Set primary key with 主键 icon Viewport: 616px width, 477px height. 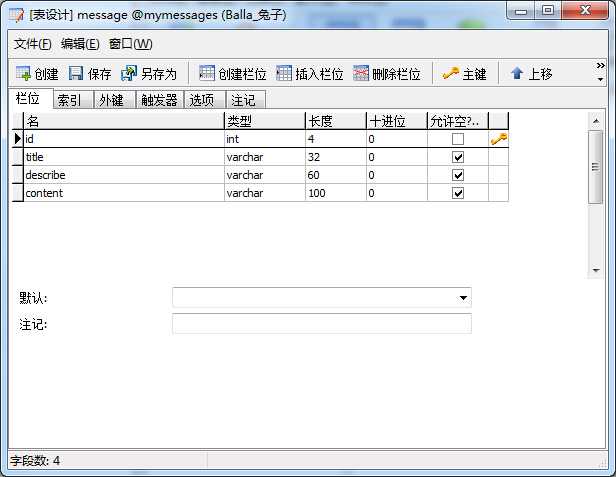(450, 73)
